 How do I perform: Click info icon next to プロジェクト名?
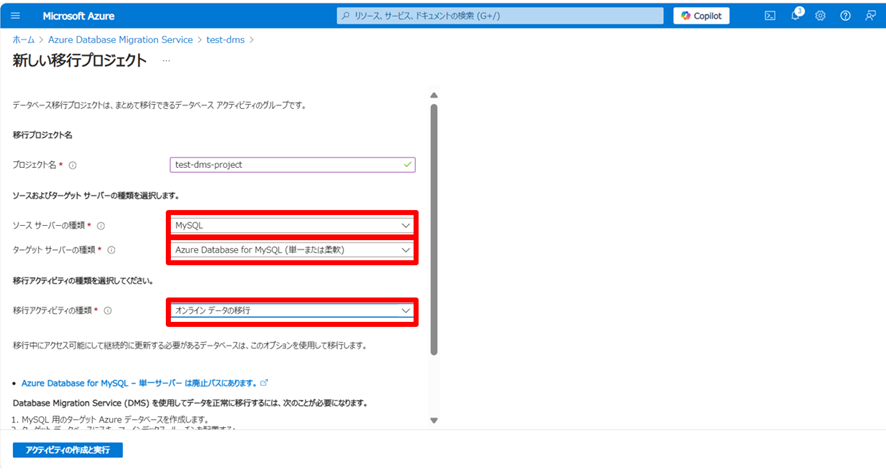click(73, 165)
